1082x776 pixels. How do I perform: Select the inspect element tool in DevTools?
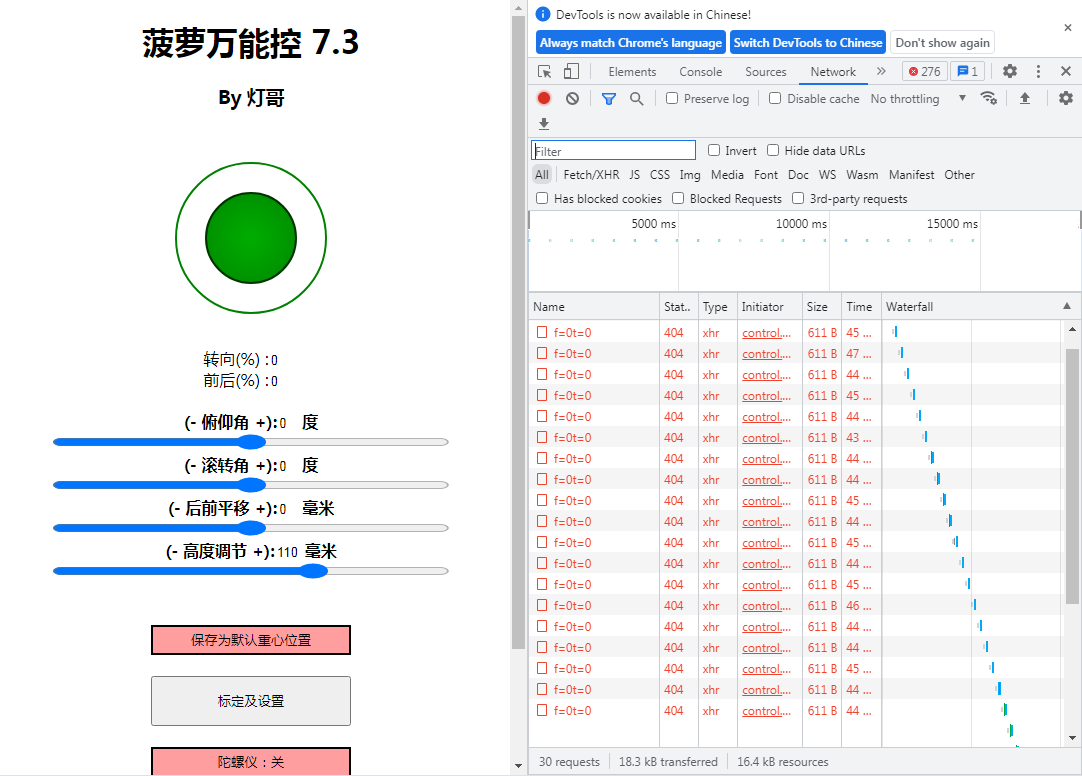(545, 71)
